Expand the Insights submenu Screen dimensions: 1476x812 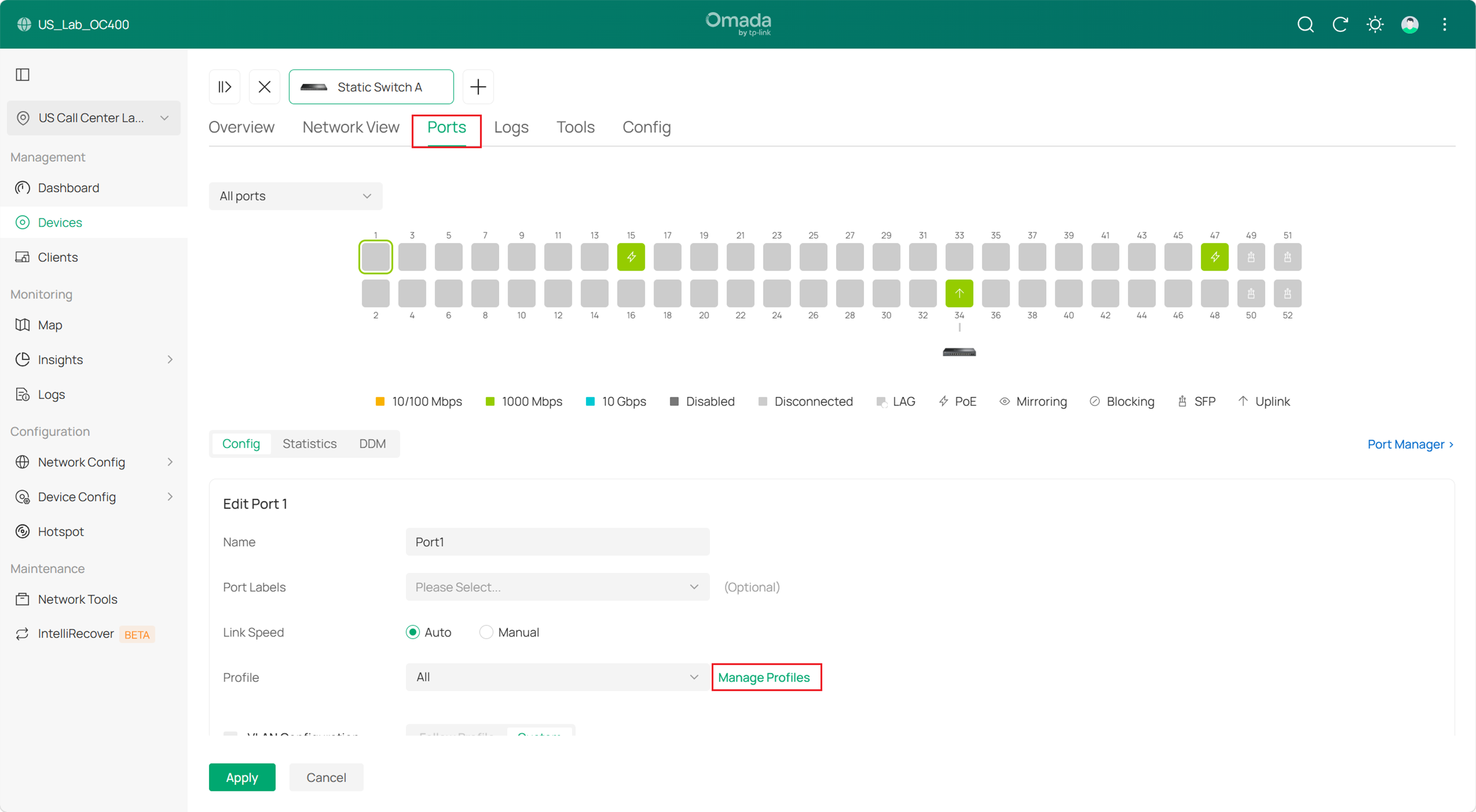point(170,360)
